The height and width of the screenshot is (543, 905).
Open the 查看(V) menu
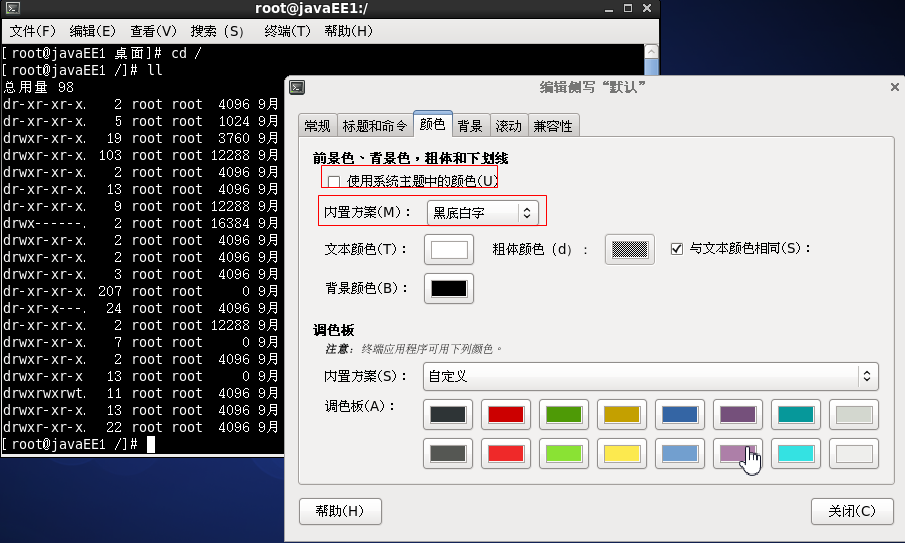[x=153, y=31]
